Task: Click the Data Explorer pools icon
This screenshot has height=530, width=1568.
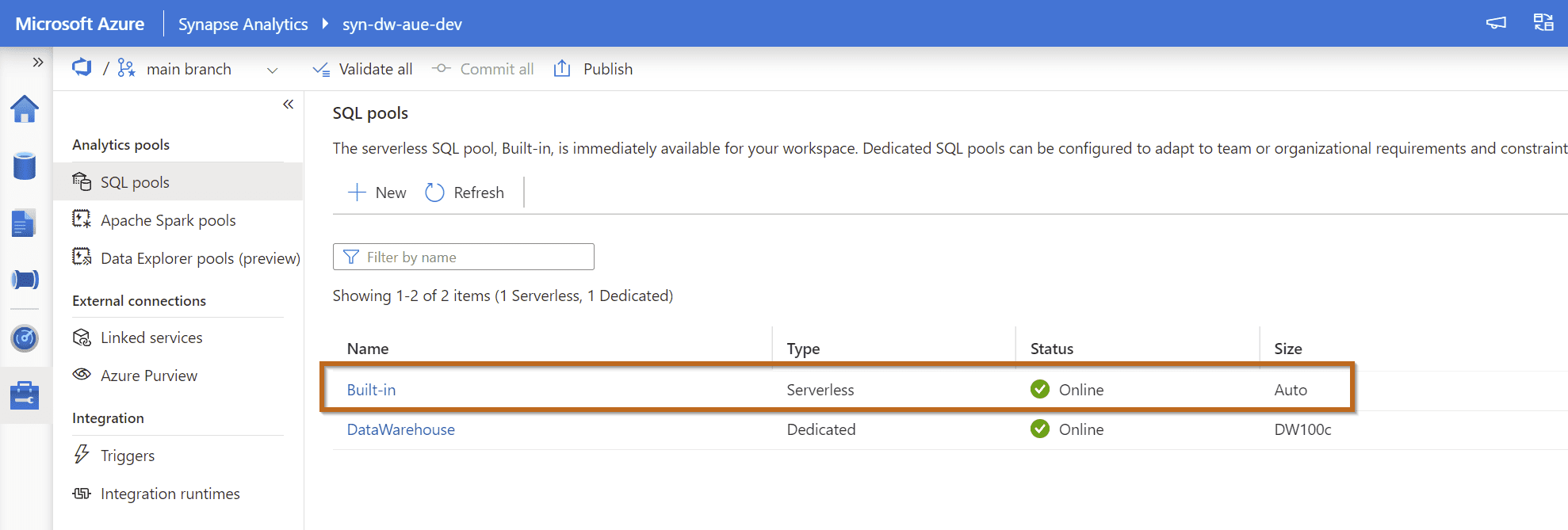Action: point(82,257)
